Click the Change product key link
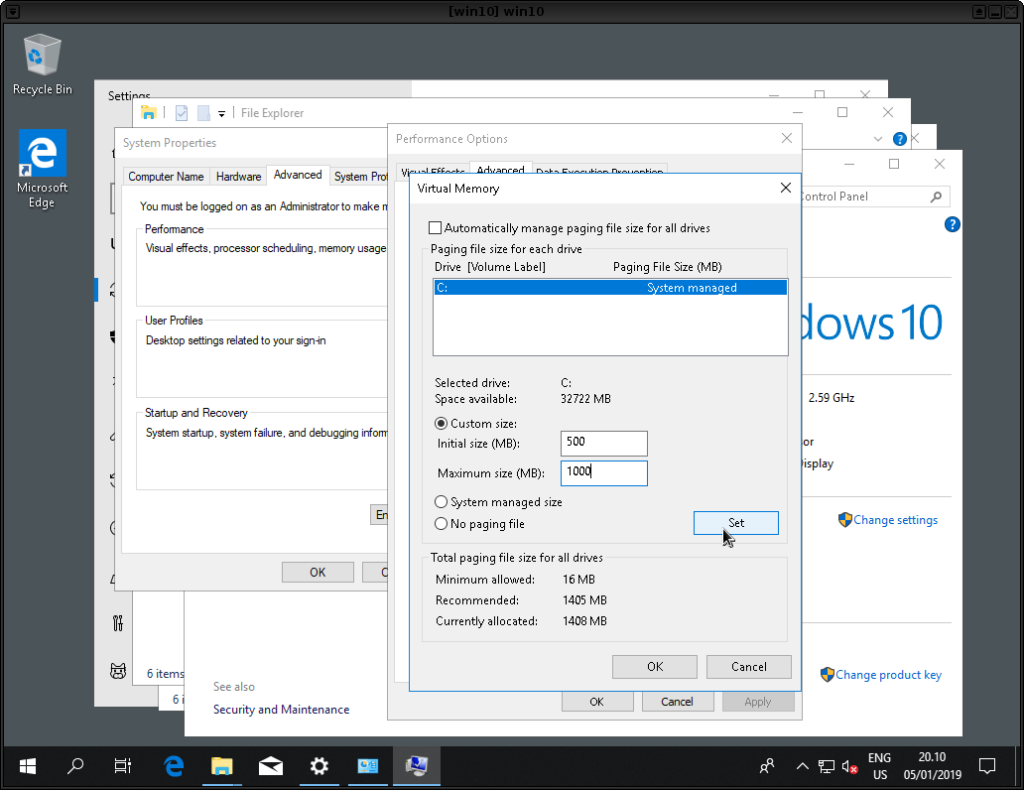1024x790 pixels. 888,675
